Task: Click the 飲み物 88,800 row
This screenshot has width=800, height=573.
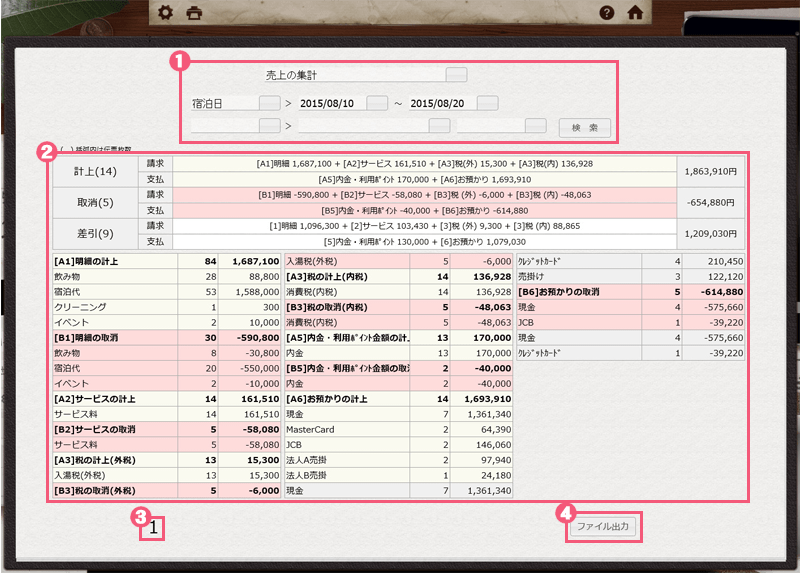Action: click(x=166, y=277)
